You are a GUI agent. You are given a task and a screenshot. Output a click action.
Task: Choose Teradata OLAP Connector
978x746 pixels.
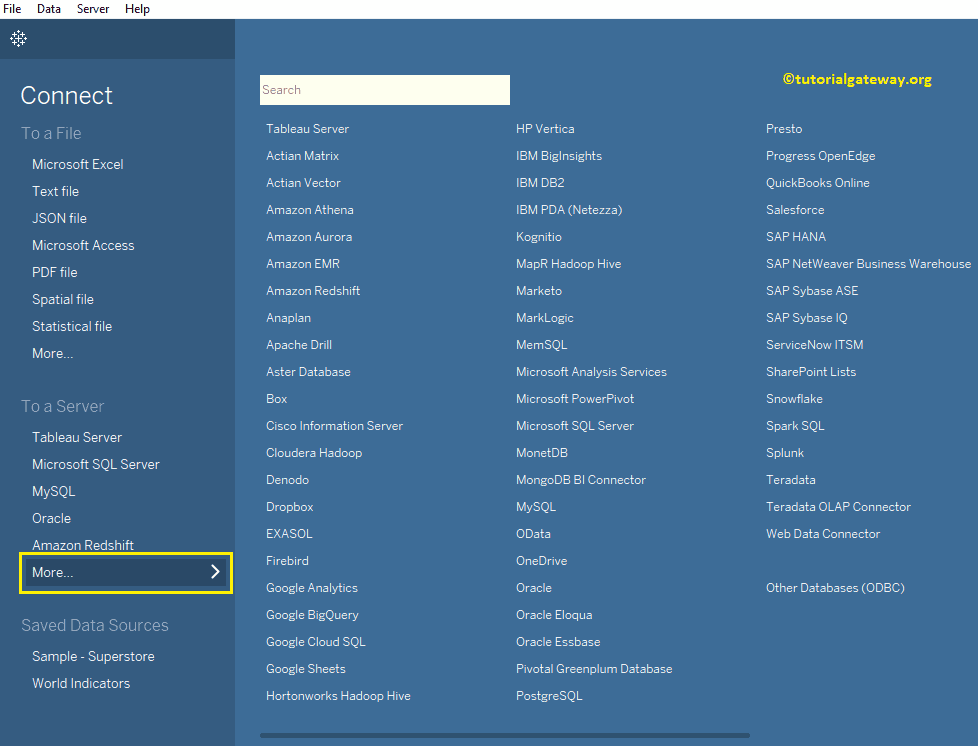point(838,507)
